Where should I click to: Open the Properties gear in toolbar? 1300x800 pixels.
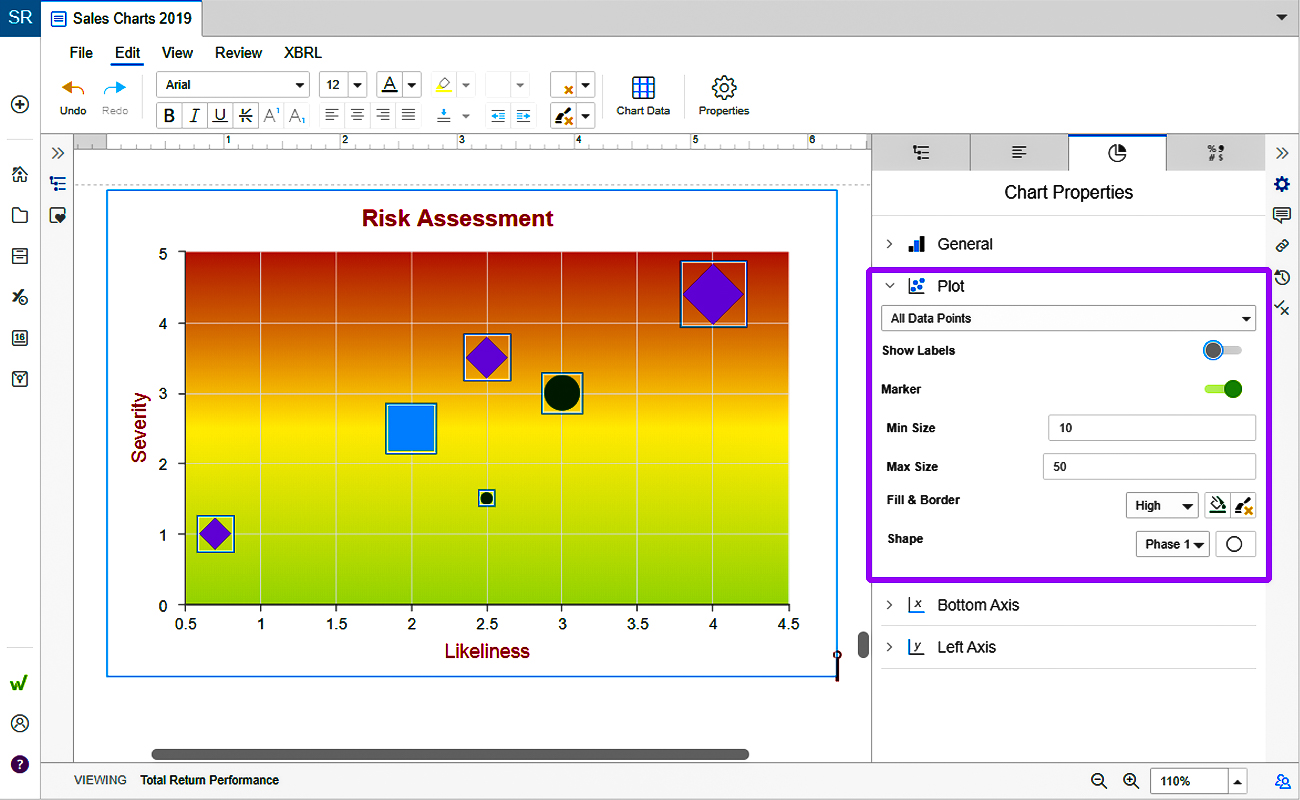pos(723,96)
